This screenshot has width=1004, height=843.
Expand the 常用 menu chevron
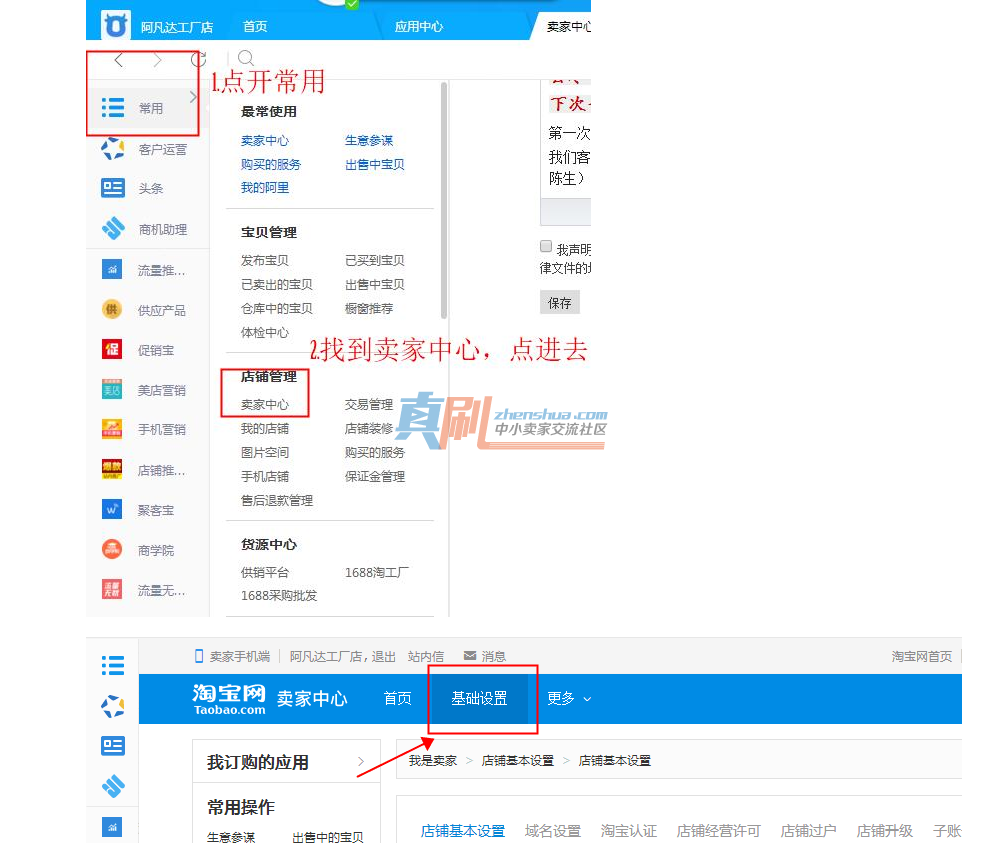tap(193, 97)
